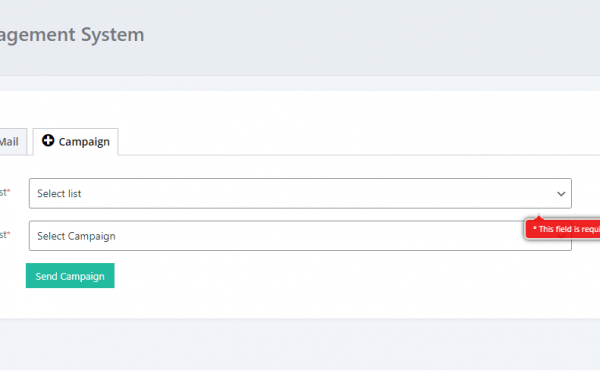Click the tab strip right of Campaign
This screenshot has width=600, height=370.
359,142
